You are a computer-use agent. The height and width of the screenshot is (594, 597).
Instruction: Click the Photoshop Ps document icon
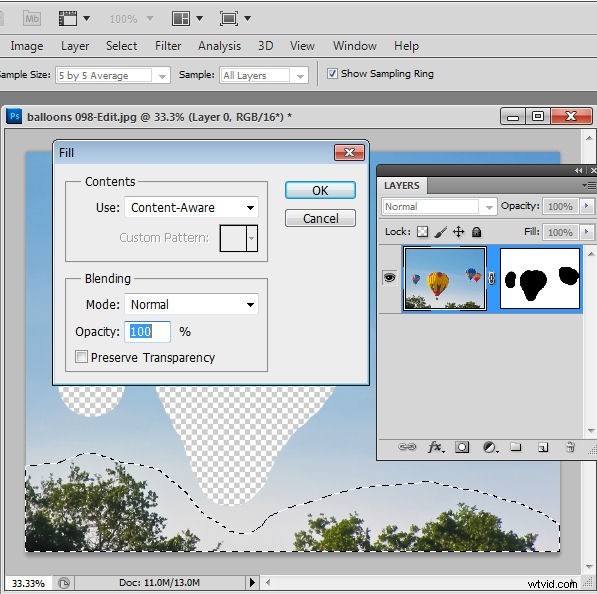pos(14,116)
